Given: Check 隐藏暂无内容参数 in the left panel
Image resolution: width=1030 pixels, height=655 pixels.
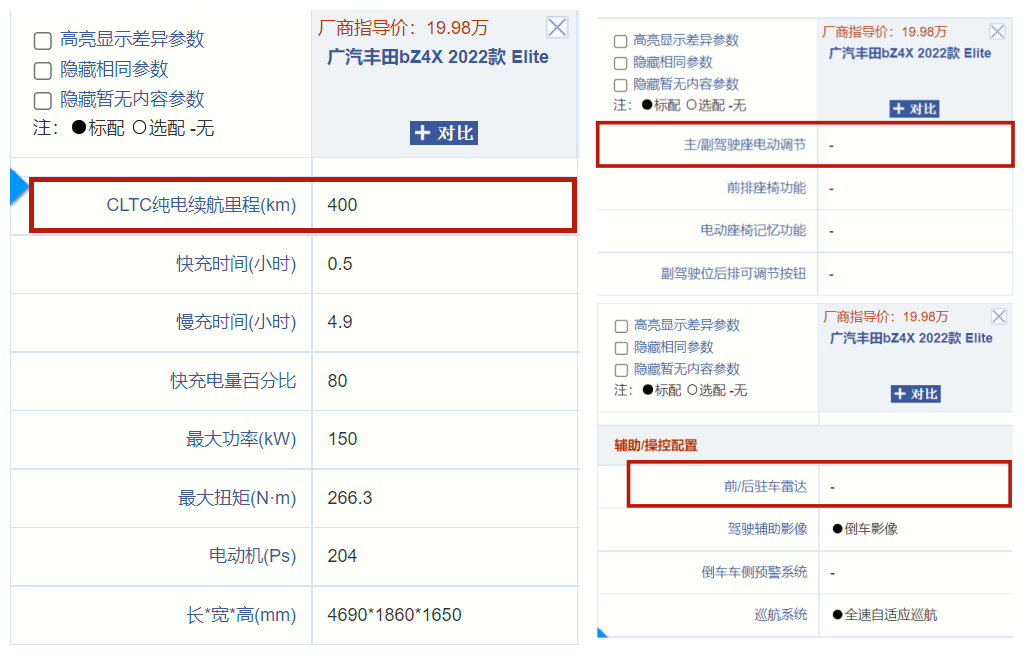Looking at the screenshot, I should click(43, 101).
